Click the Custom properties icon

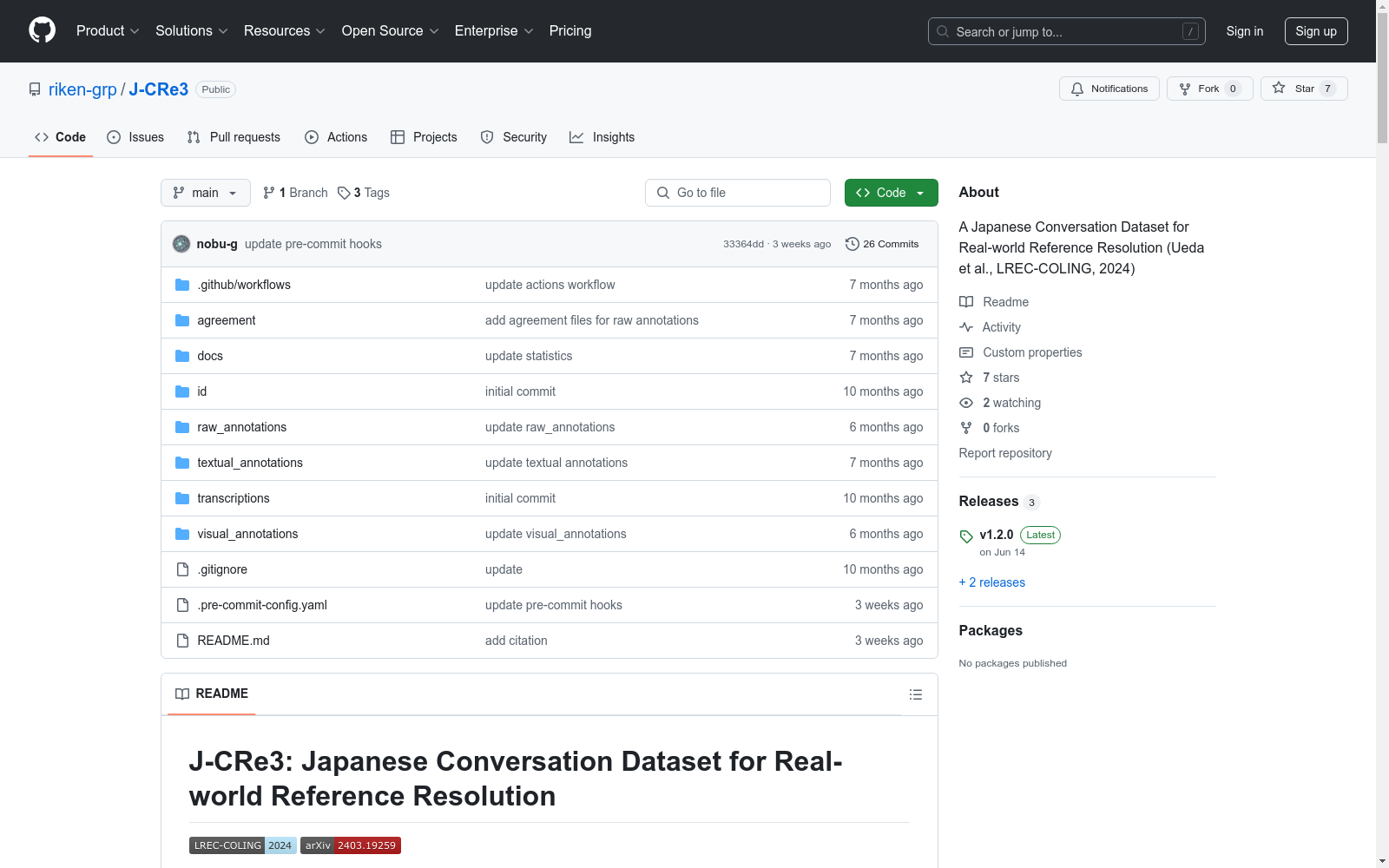pyautogui.click(x=966, y=352)
